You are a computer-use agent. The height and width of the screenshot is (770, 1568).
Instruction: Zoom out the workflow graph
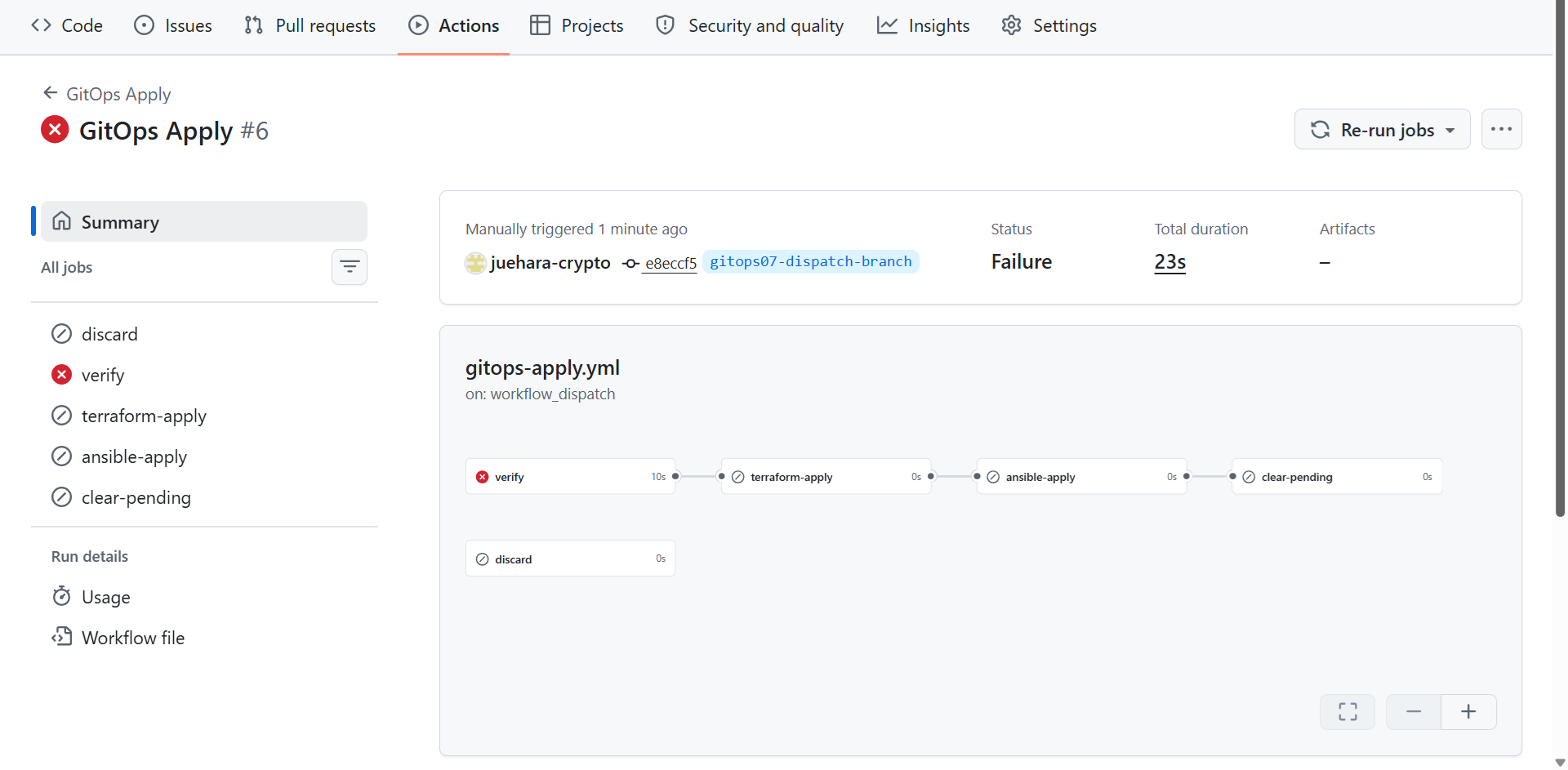[x=1414, y=712]
